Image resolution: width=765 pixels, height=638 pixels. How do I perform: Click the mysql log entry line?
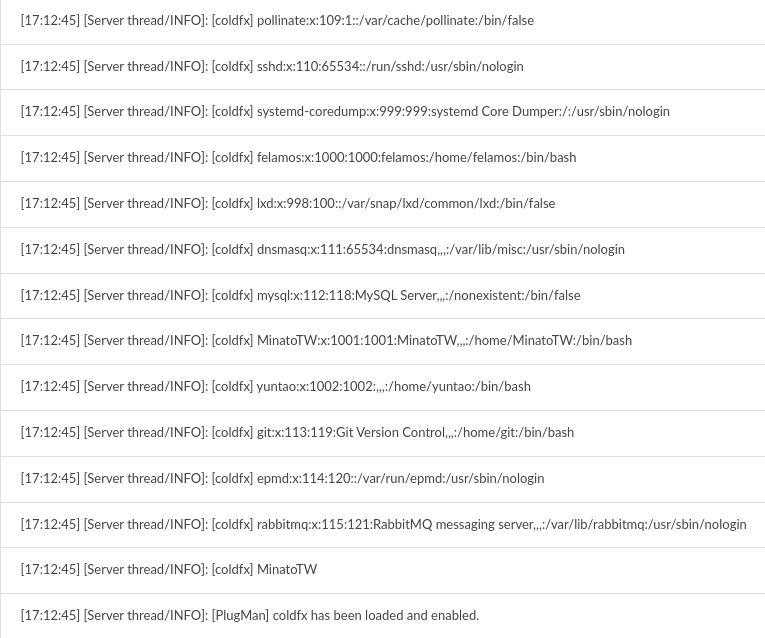300,295
